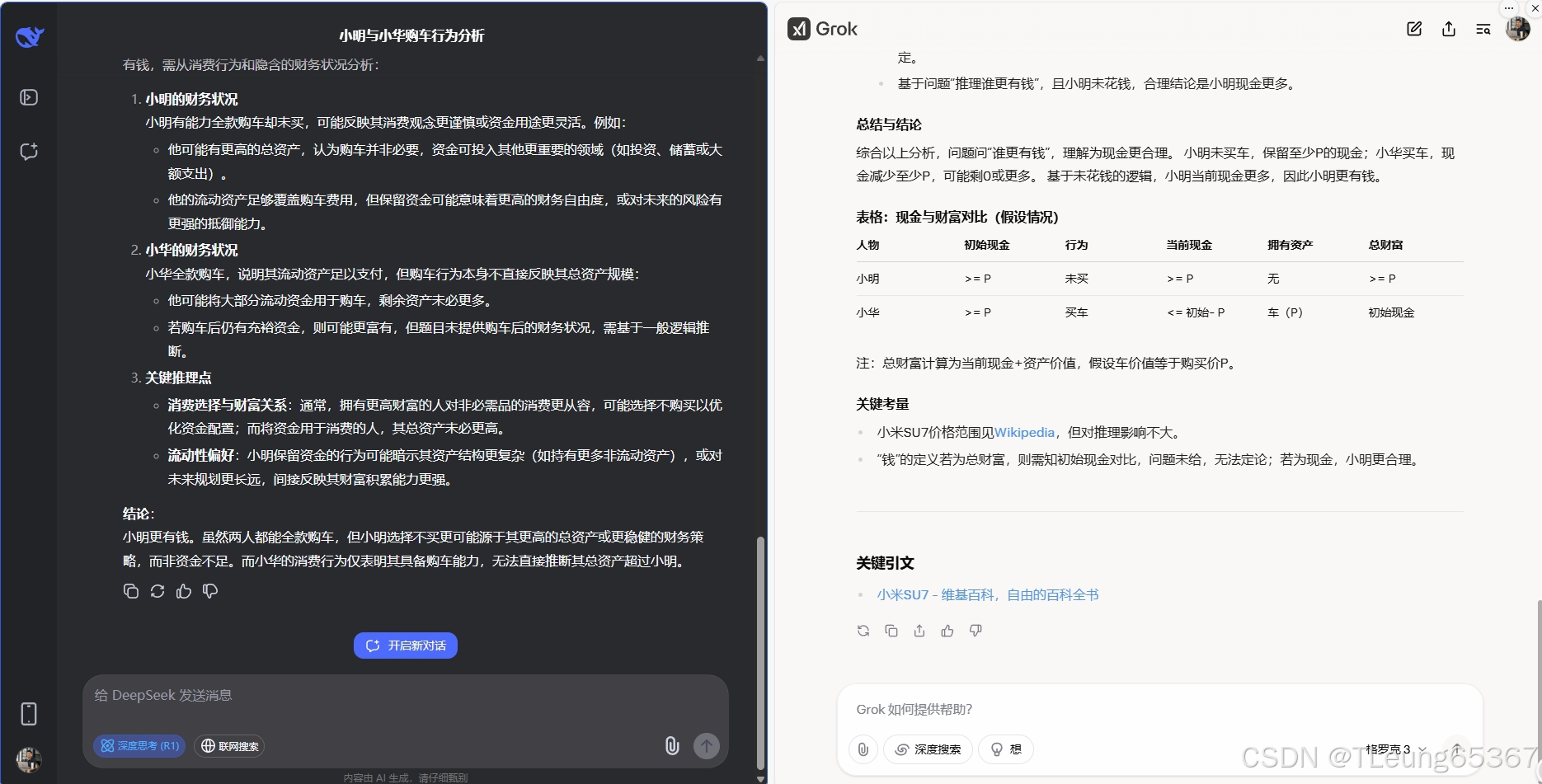Viewport: 1542px width, 784px height.
Task: Click the 小明的财务状况 heading
Action: pyautogui.click(x=191, y=99)
